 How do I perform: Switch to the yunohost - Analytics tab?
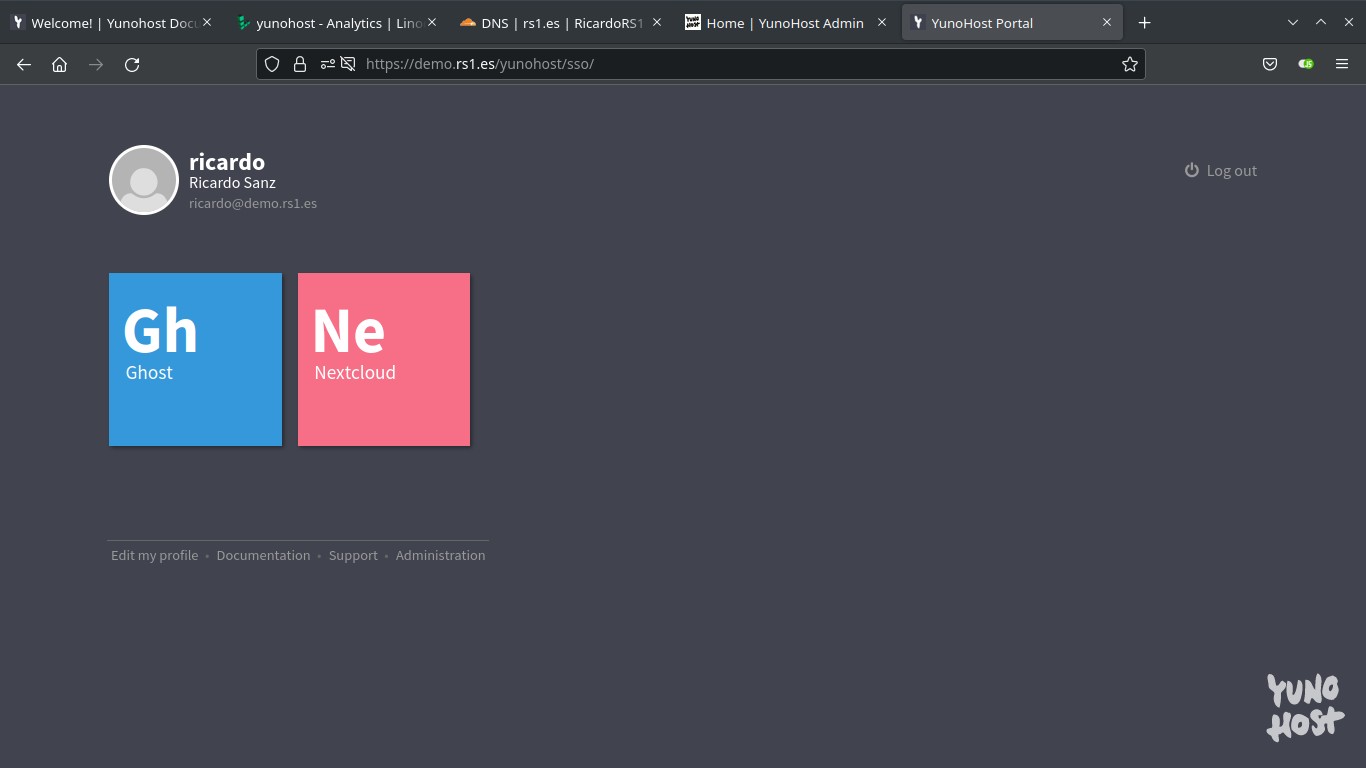pos(330,23)
